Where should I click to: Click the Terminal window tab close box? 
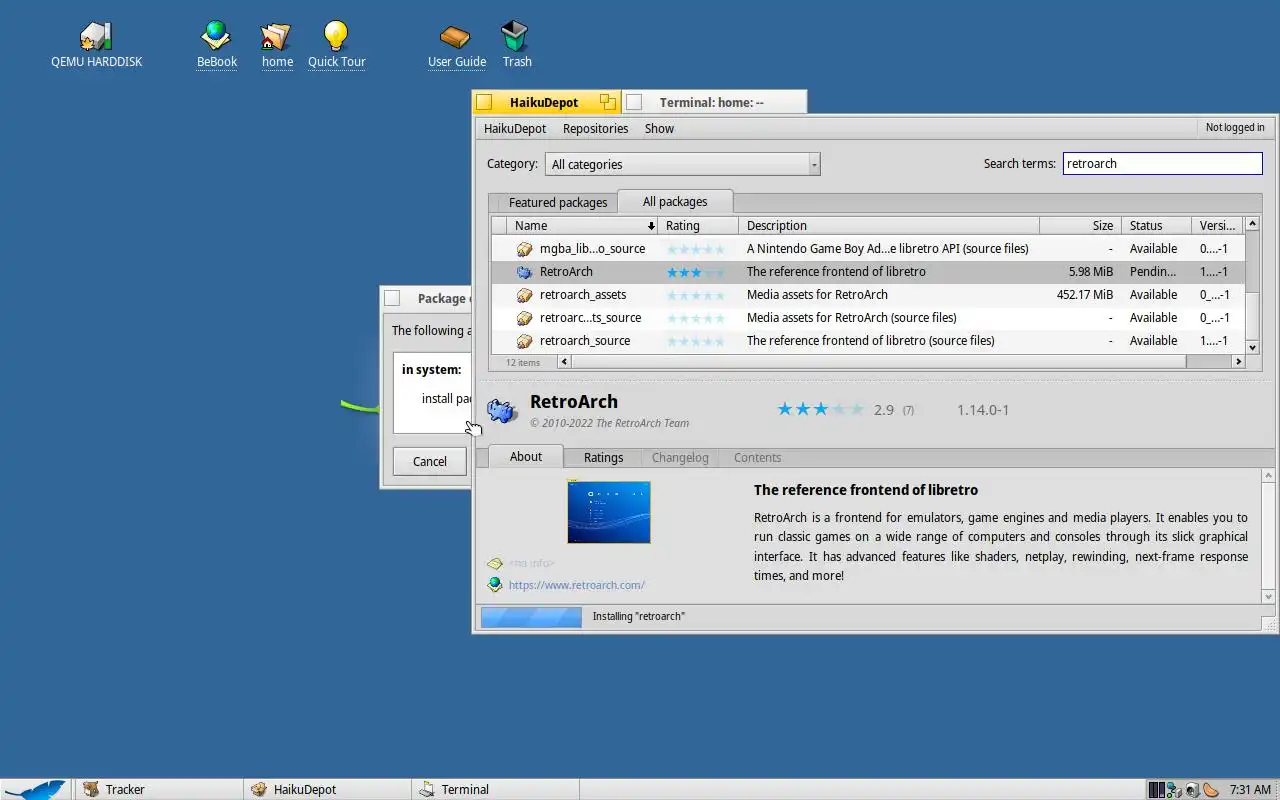(633, 102)
